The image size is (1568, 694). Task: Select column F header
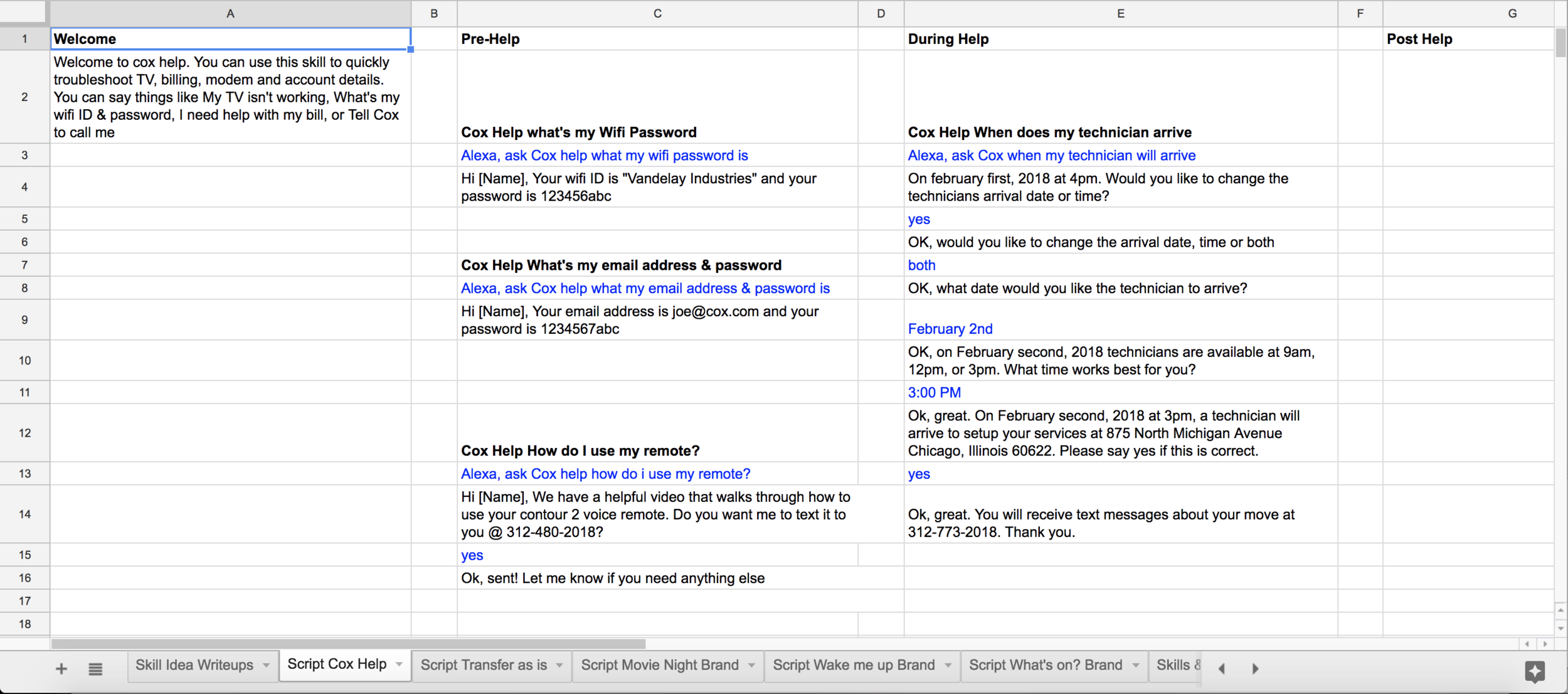[1360, 13]
